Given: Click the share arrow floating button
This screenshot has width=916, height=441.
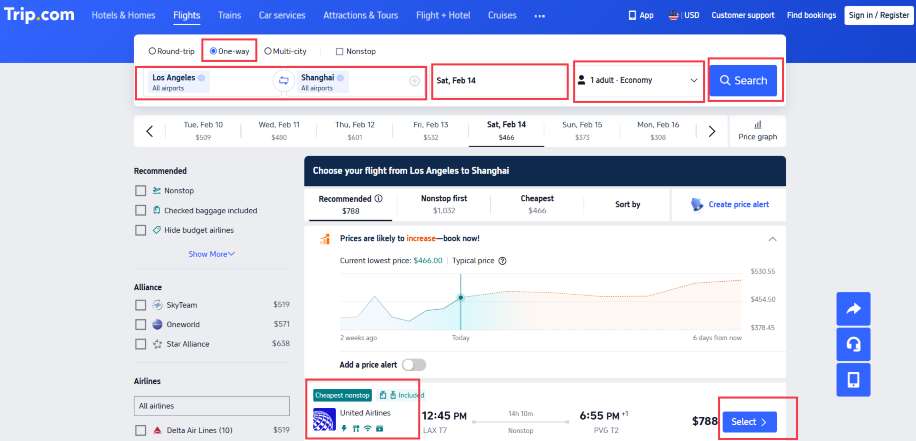Looking at the screenshot, I should point(853,309).
